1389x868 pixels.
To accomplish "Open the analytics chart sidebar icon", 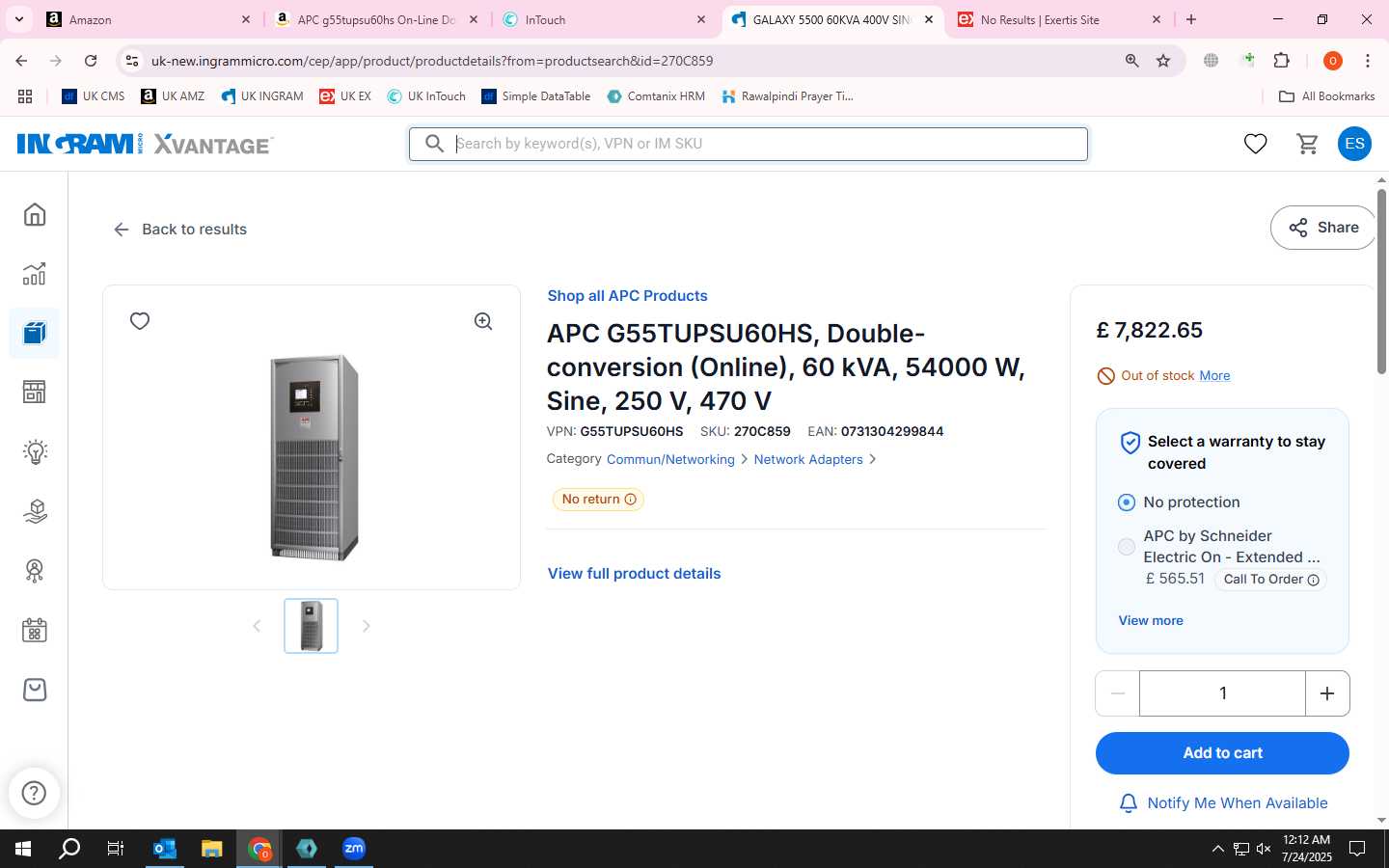I will 35,274.
